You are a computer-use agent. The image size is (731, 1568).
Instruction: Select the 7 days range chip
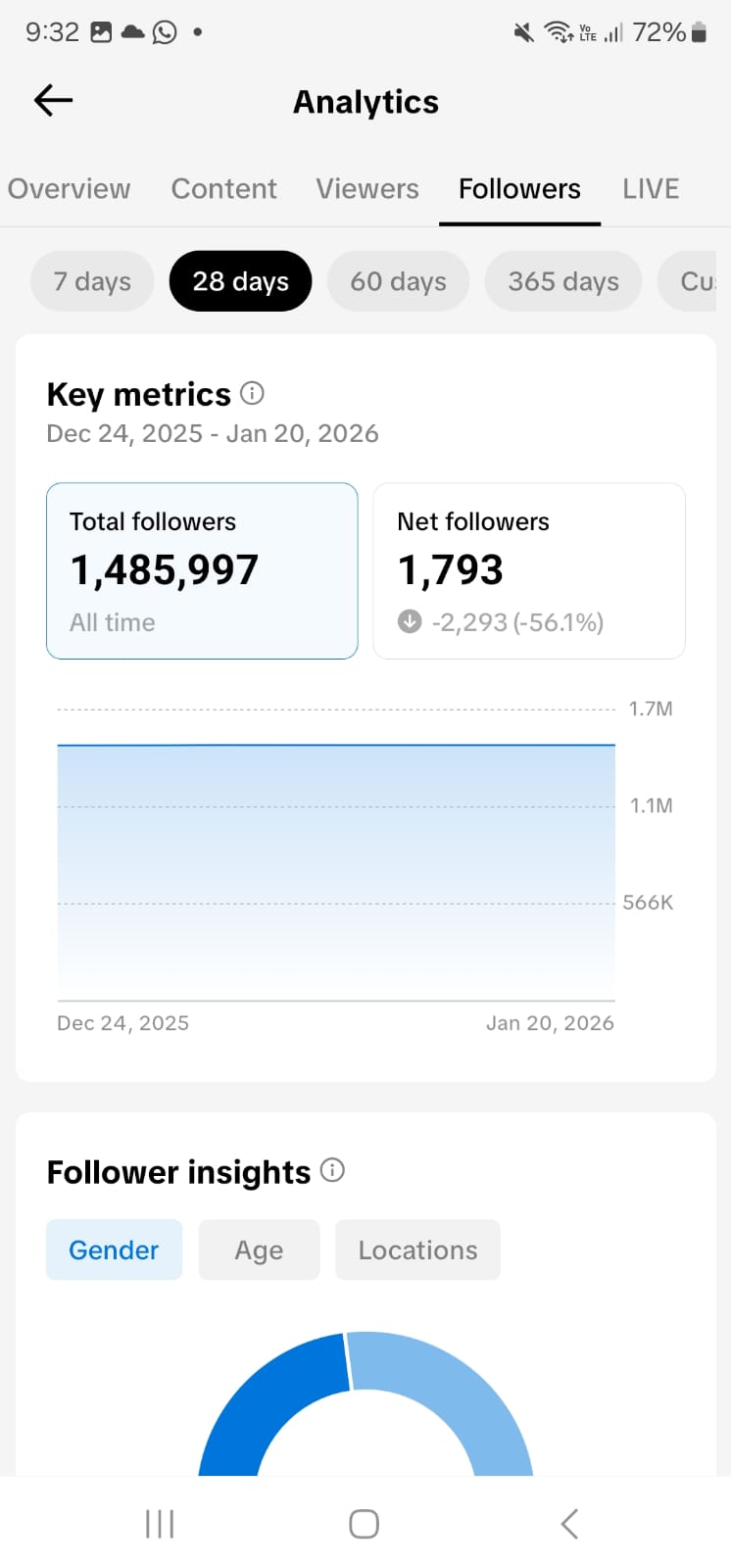pos(92,281)
